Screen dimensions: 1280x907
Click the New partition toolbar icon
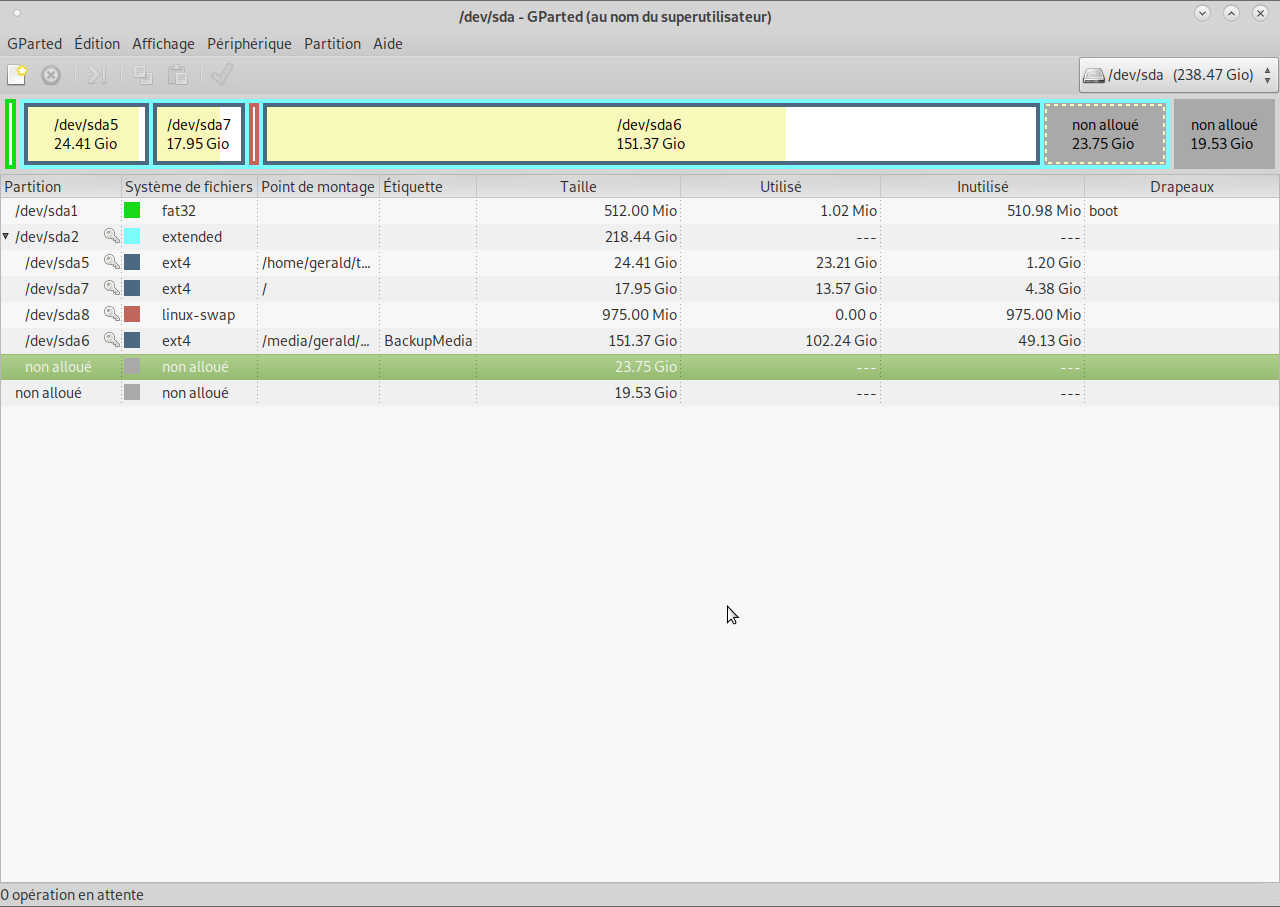[x=17, y=75]
